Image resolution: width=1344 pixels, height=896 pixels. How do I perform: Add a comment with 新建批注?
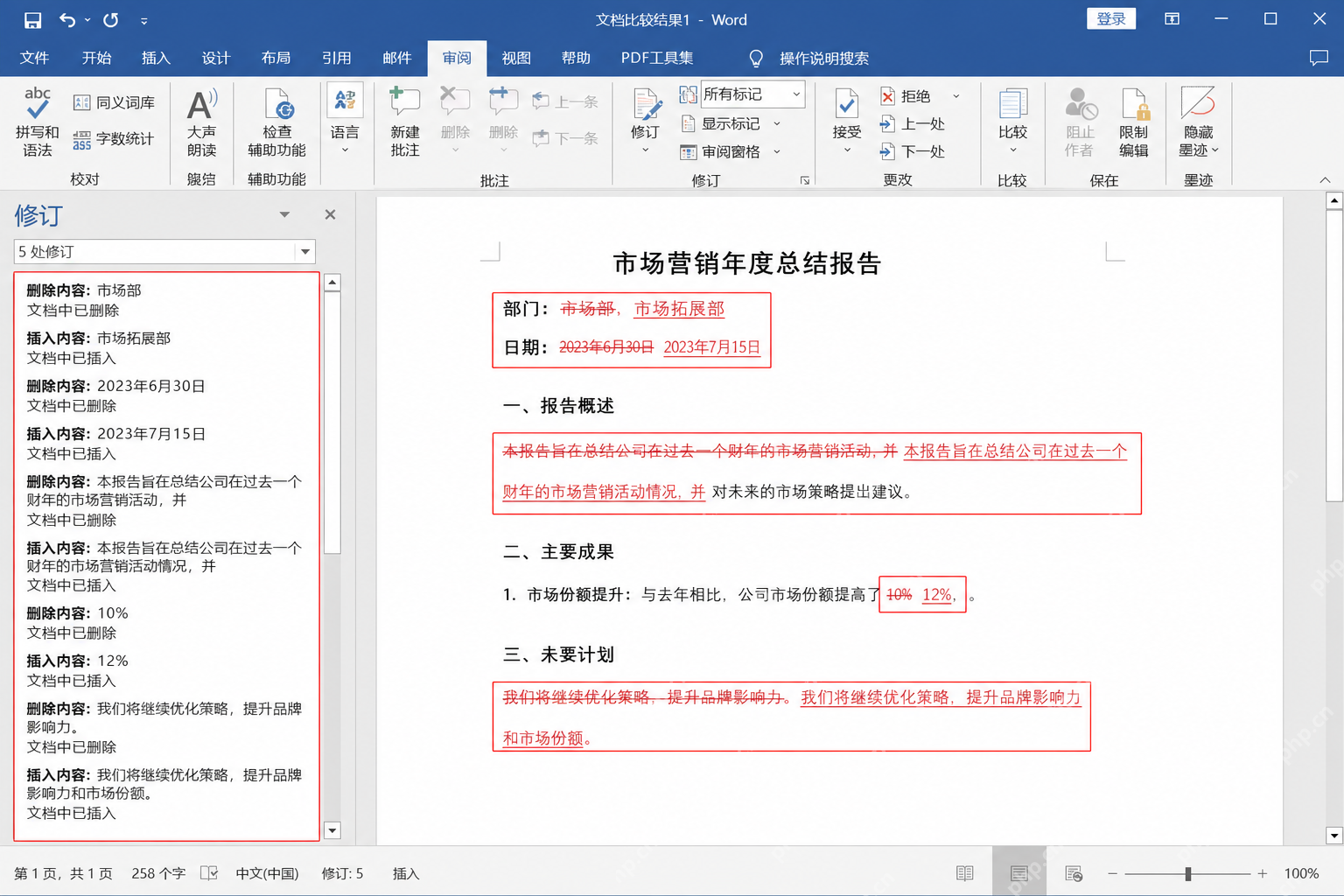click(405, 122)
